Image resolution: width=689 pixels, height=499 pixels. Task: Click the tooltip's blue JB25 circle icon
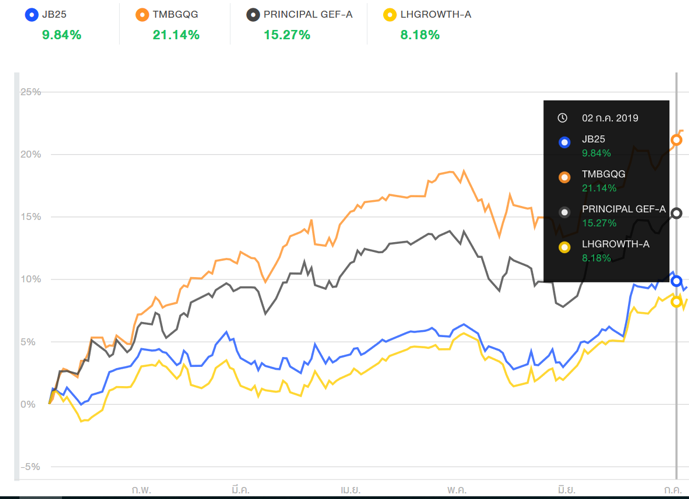[564, 141]
